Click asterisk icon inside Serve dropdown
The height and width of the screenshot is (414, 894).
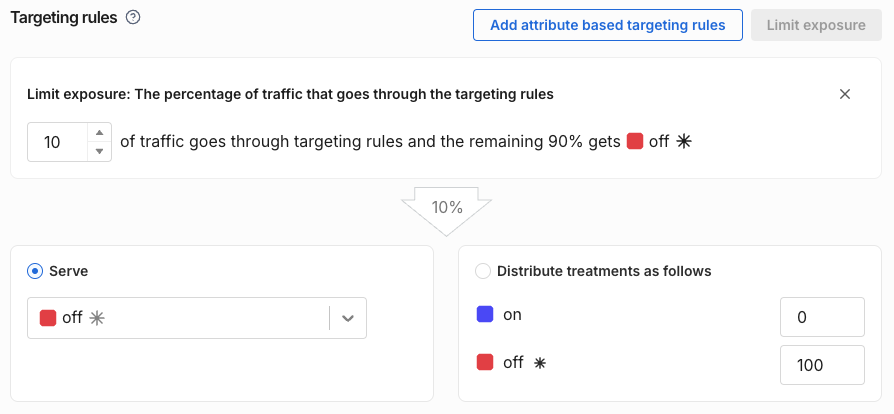point(97,318)
